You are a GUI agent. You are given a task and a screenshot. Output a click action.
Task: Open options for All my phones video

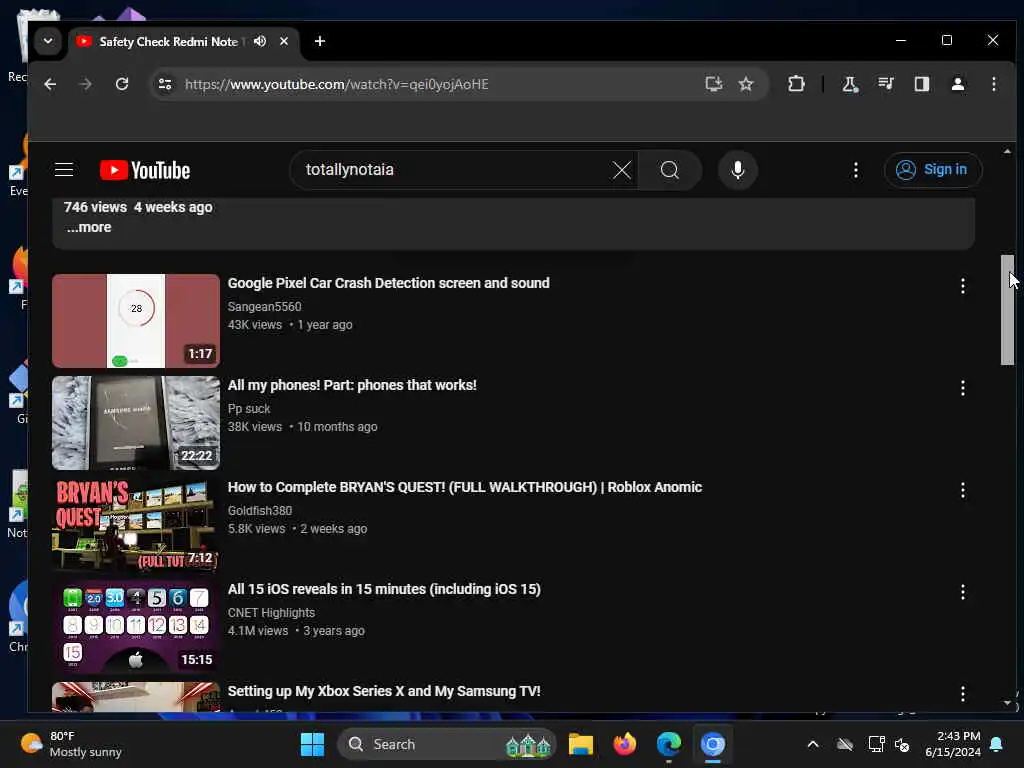962,388
